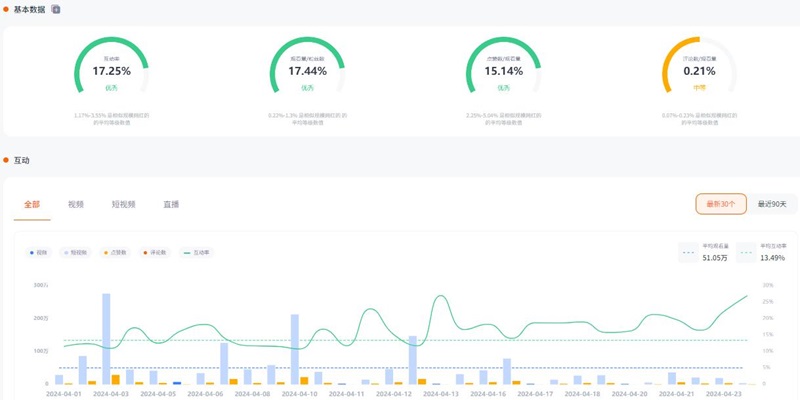Click the orange bullet before 互动 heading
The image size is (800, 400).
pos(6,160)
